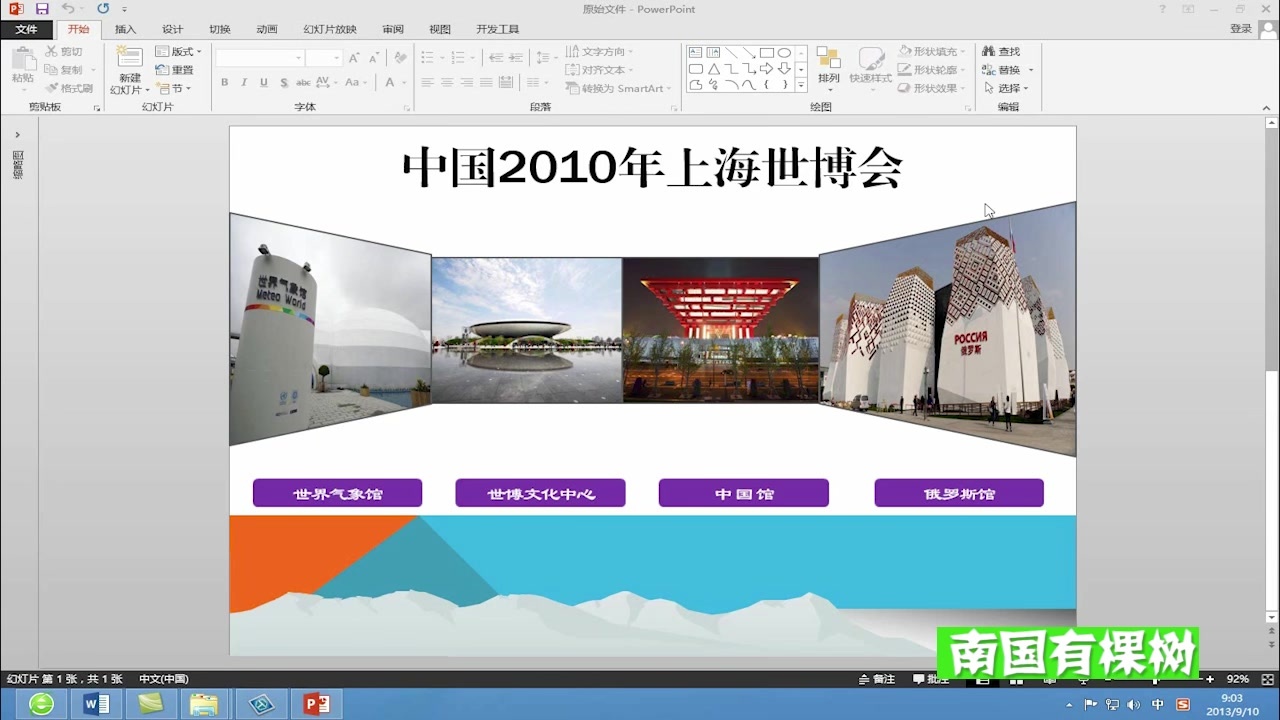This screenshot has height=720, width=1280.
Task: Toggle center text alignment
Action: pyautogui.click(x=447, y=83)
